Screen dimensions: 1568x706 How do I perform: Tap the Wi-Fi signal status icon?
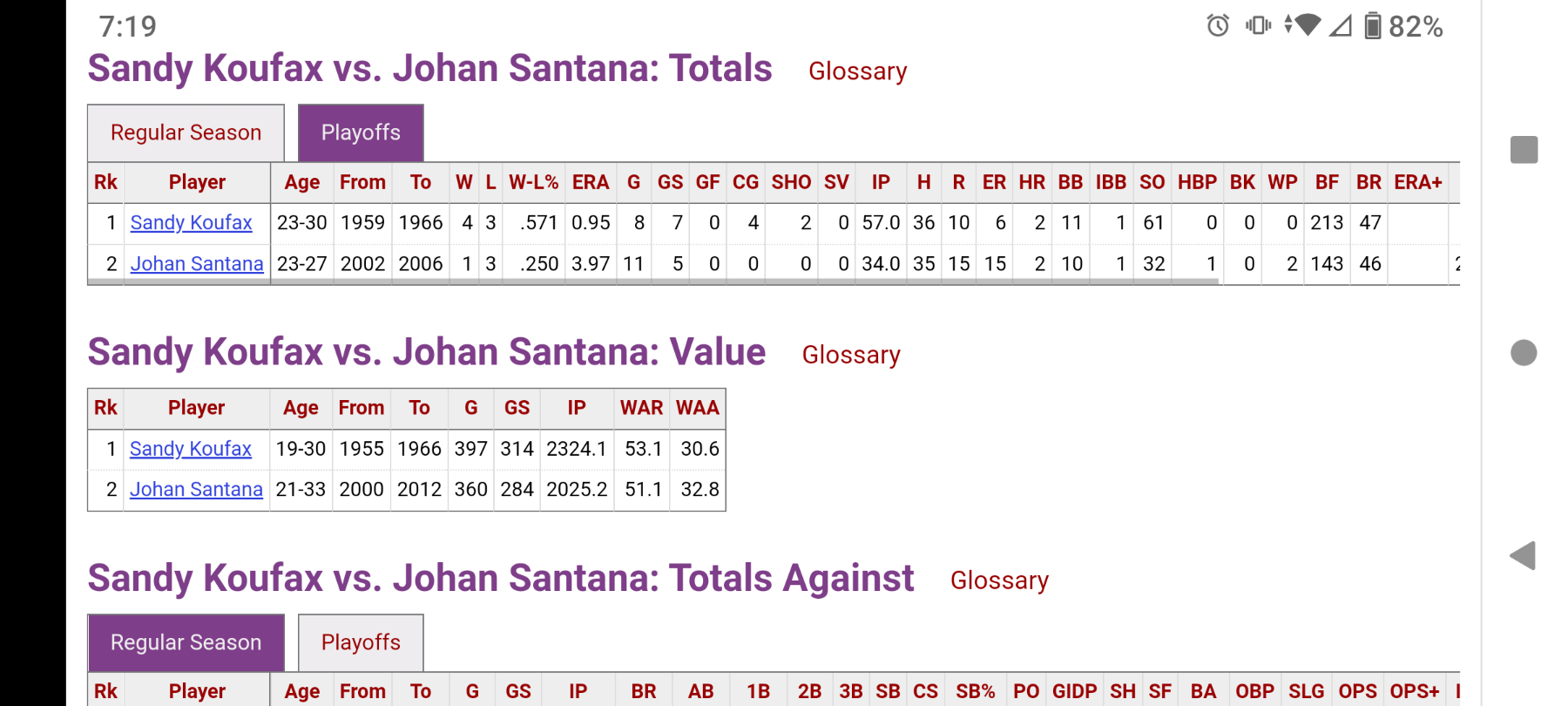coord(1304,25)
